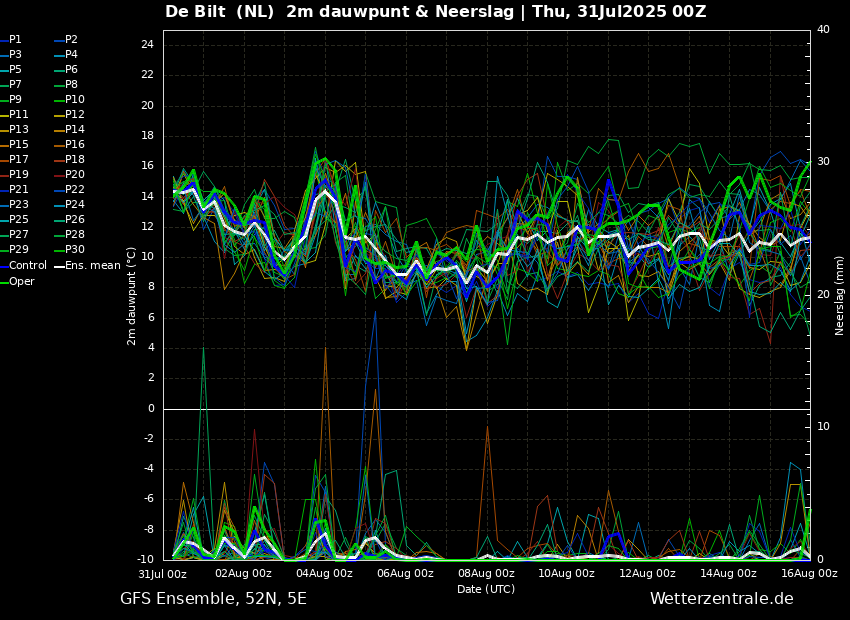Click the P17 legend label
Image resolution: width=850 pixels, height=620 pixels.
pyautogui.click(x=18, y=159)
